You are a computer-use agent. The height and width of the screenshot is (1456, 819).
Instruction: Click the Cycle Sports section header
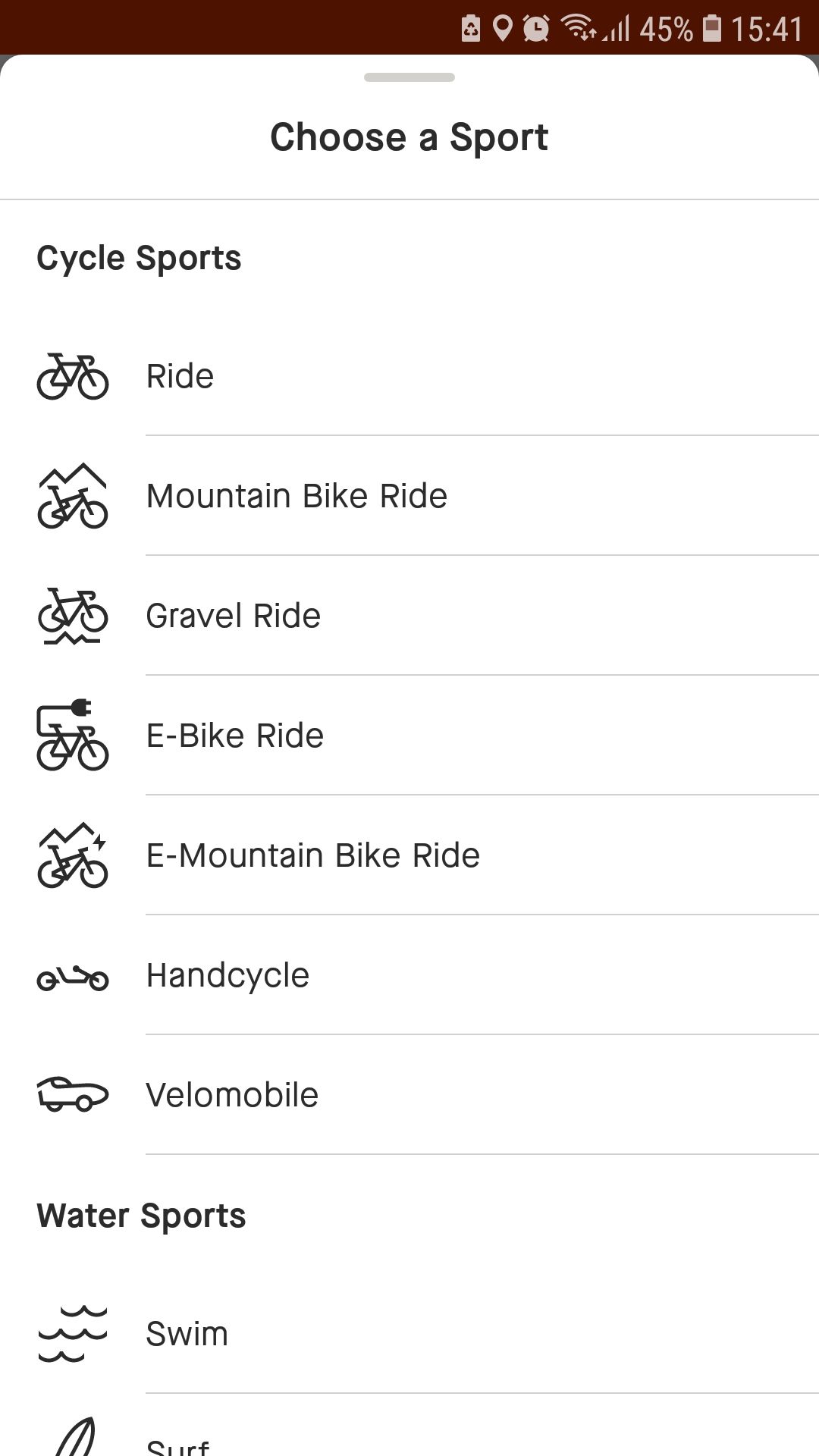click(139, 257)
